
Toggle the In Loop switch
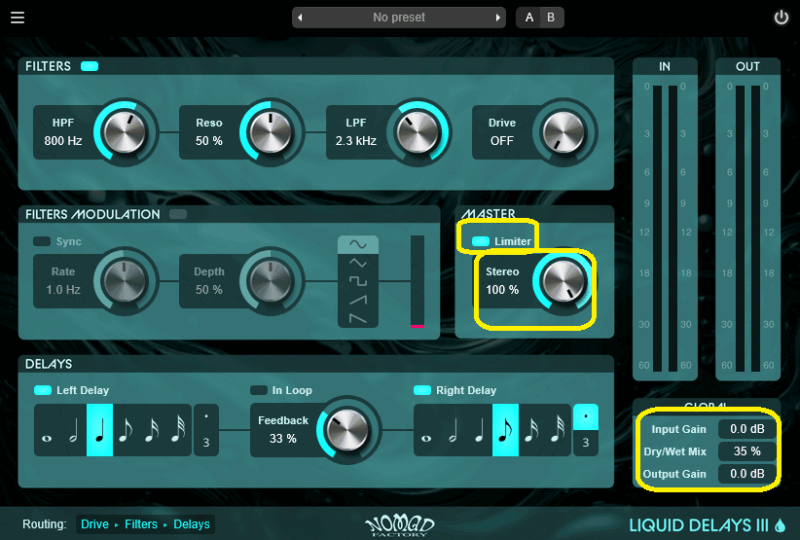tap(259, 390)
